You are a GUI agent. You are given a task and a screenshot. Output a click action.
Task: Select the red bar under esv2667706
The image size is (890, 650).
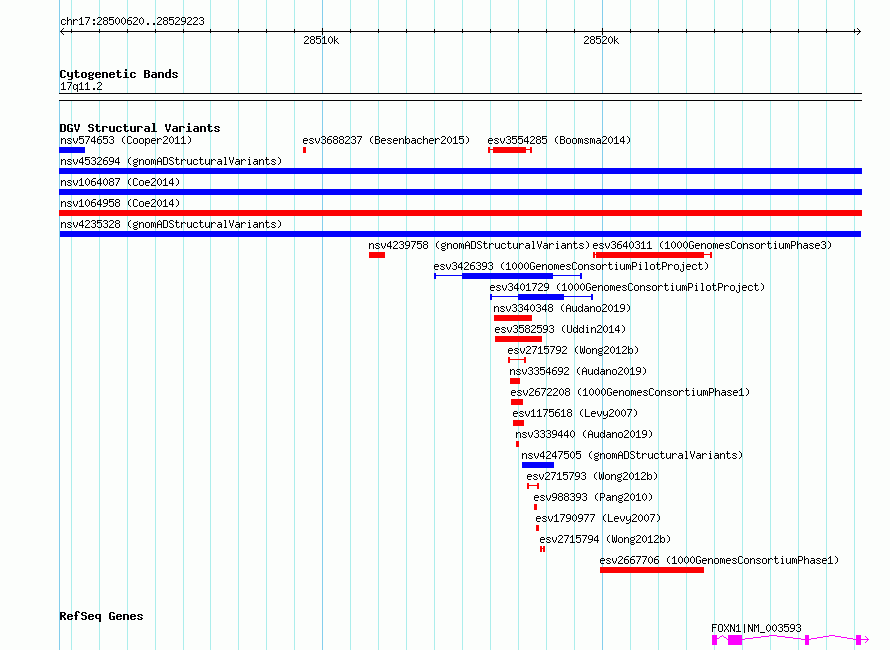click(652, 570)
